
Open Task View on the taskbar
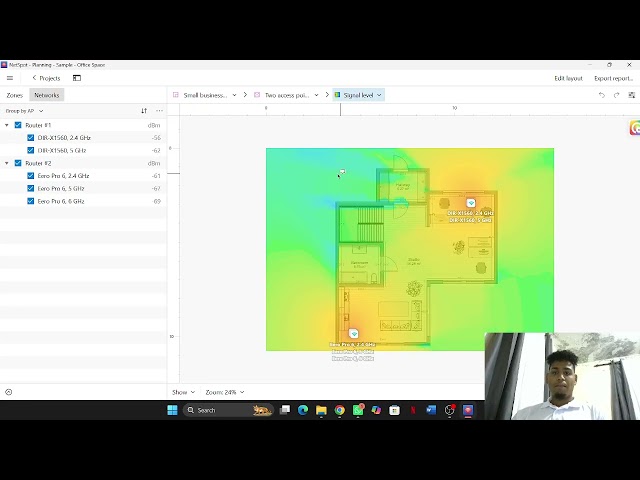[x=285, y=410]
